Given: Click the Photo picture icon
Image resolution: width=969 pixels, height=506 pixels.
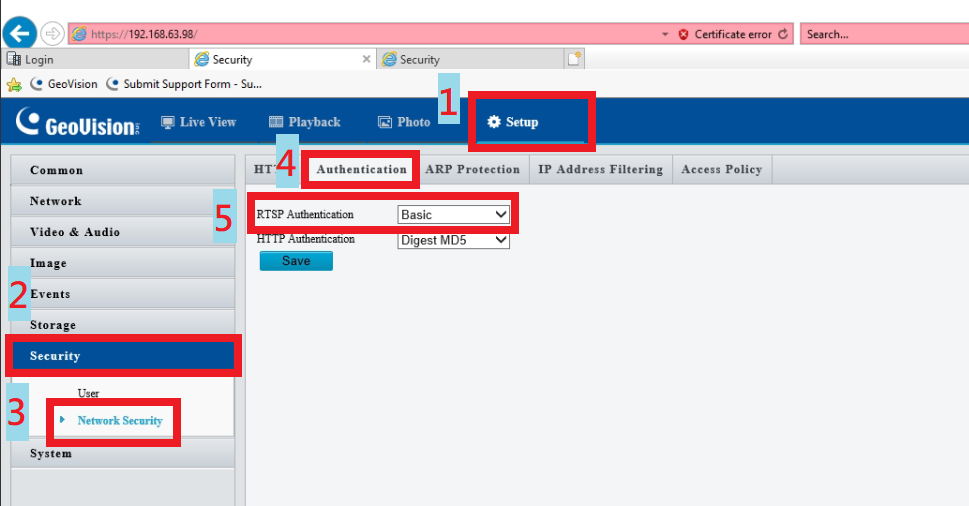Looking at the screenshot, I should [x=385, y=122].
